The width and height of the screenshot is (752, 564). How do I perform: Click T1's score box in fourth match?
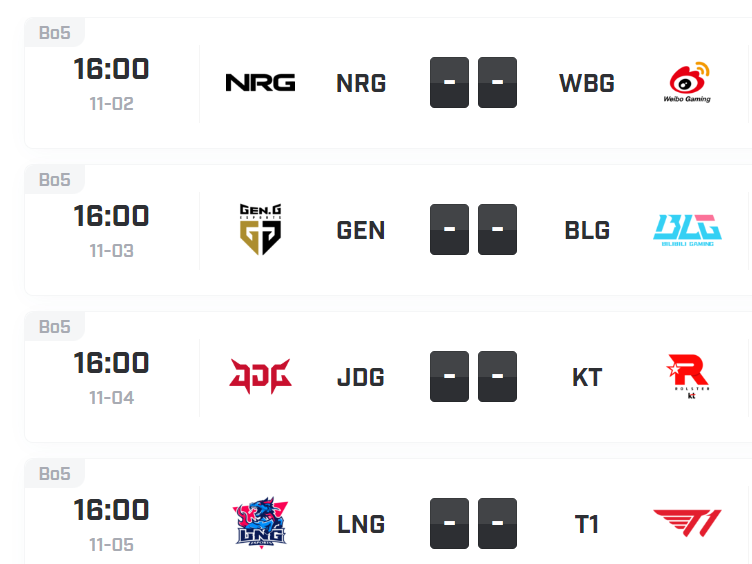[x=497, y=524]
